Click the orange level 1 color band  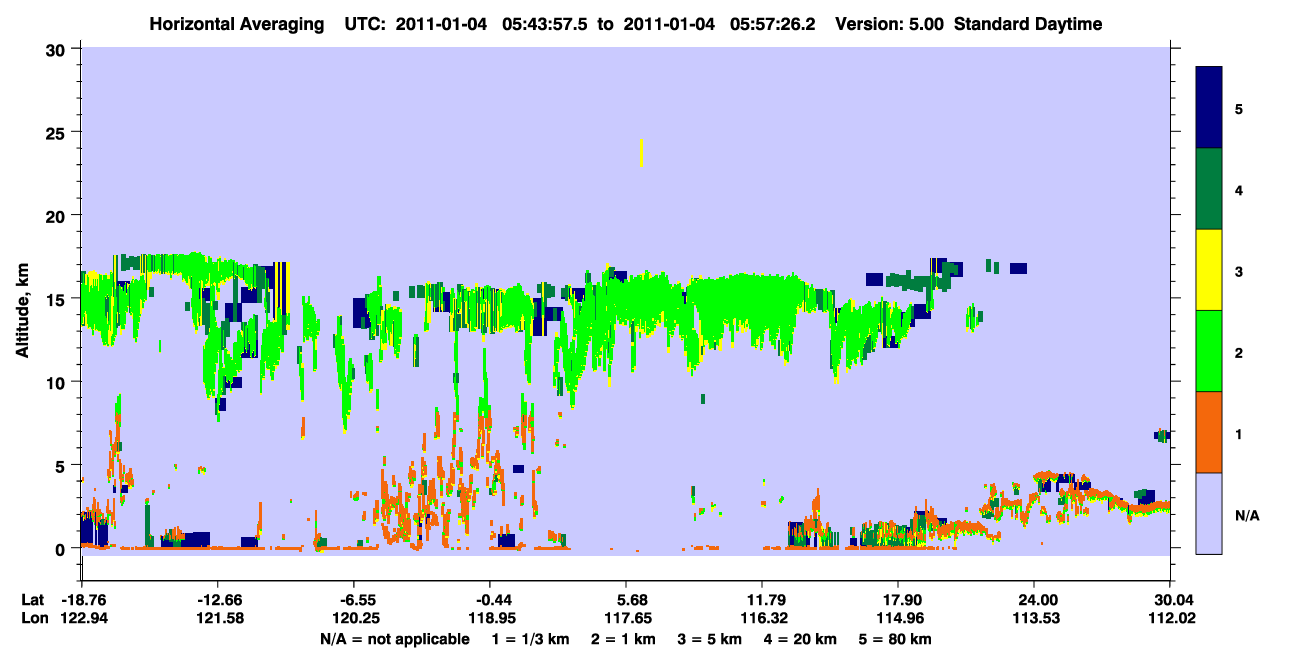tap(1209, 432)
